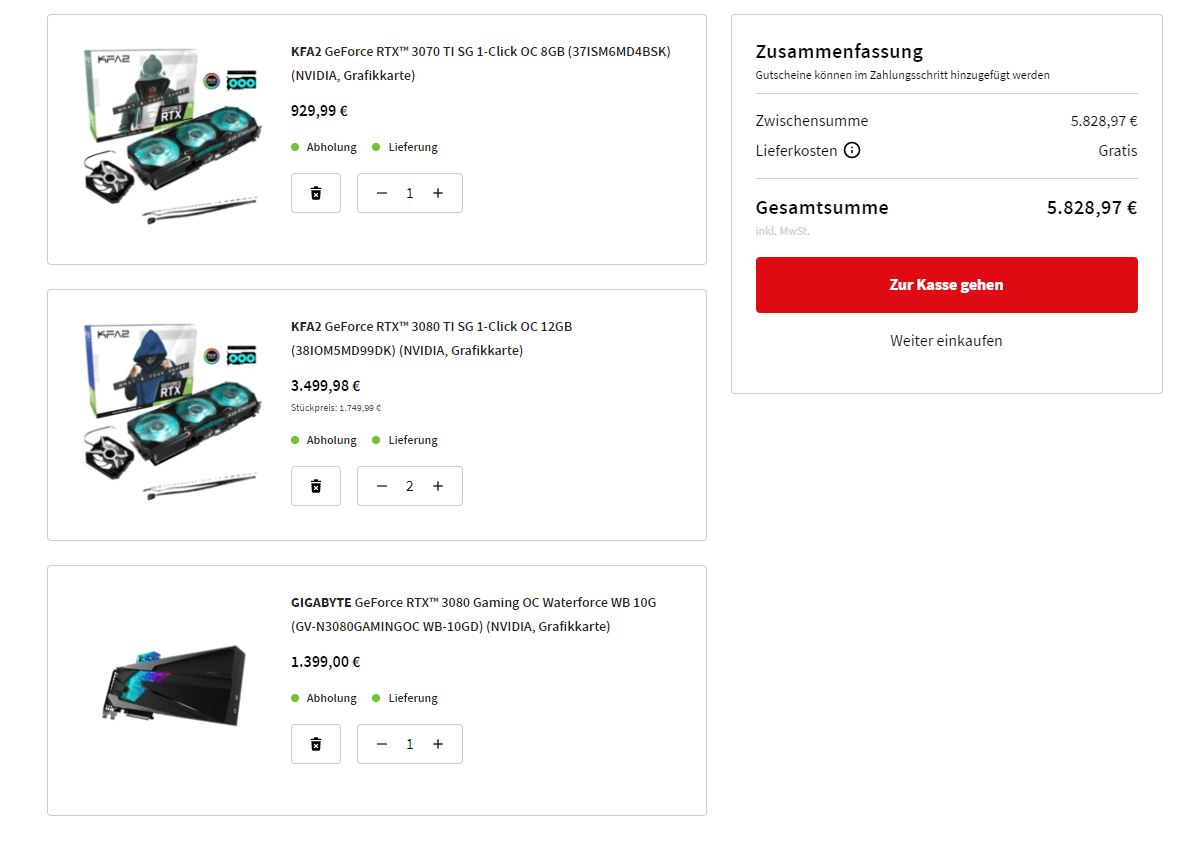
Task: Click quantity field of GIGABYTE RTX 3080
Action: coord(410,744)
